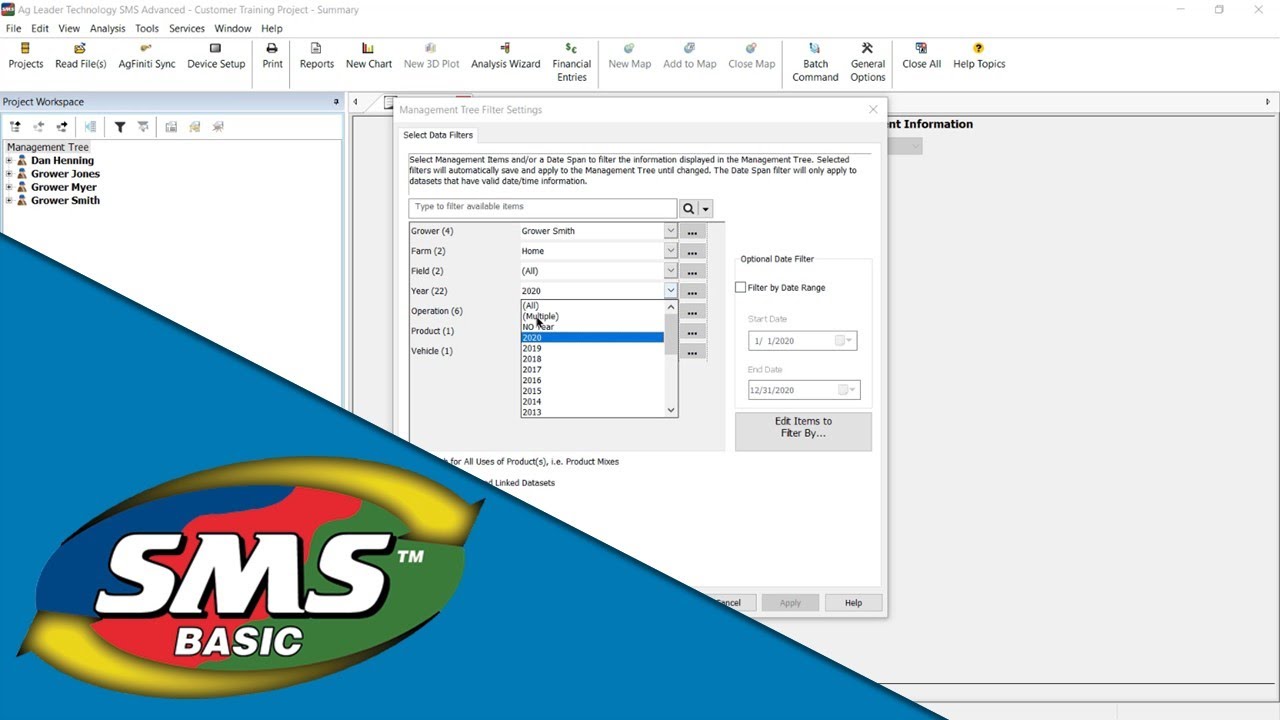Open the Grower dropdown showing Grower Smith

point(671,231)
